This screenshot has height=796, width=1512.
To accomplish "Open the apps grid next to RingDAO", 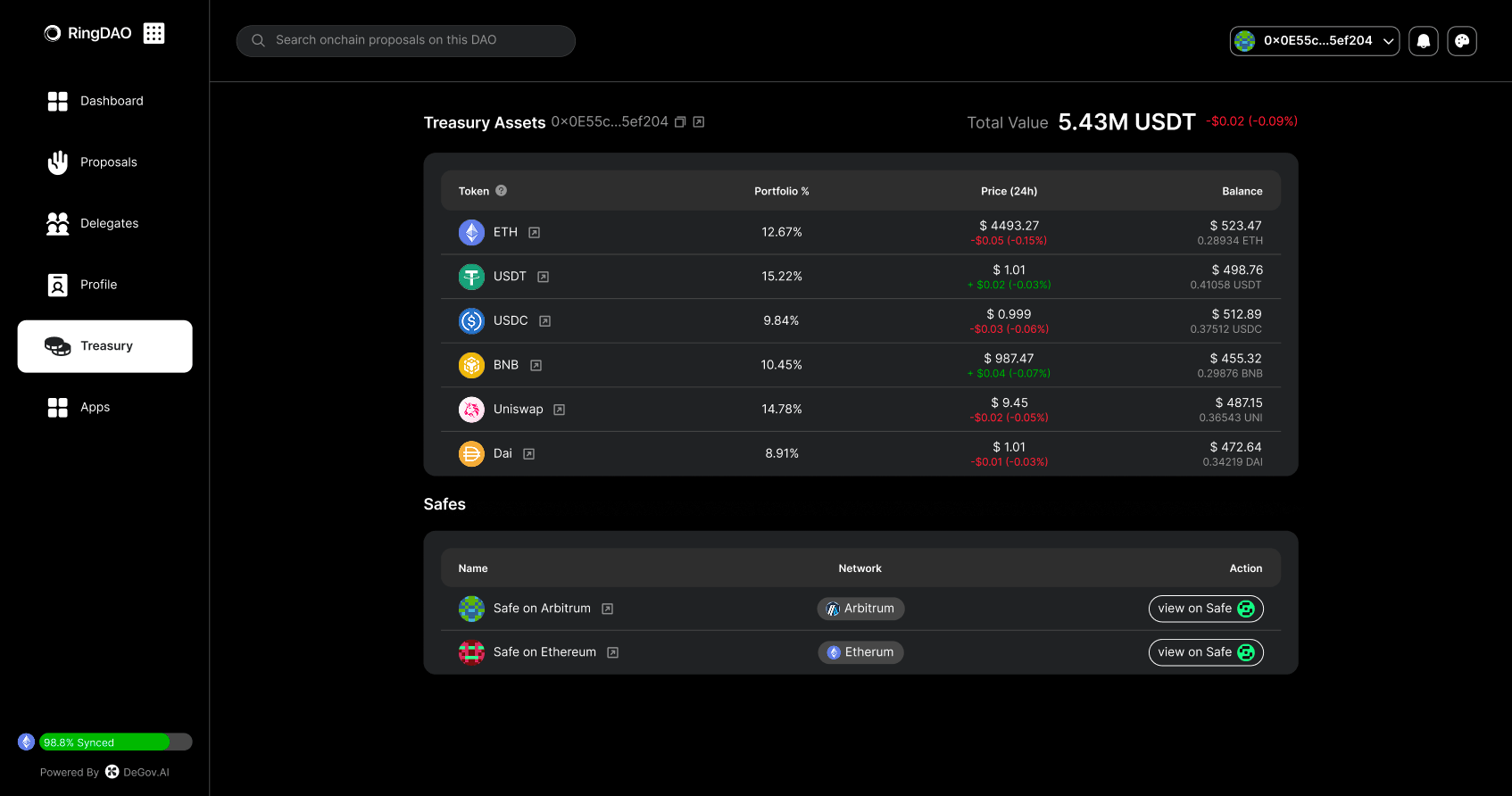I will tap(154, 33).
